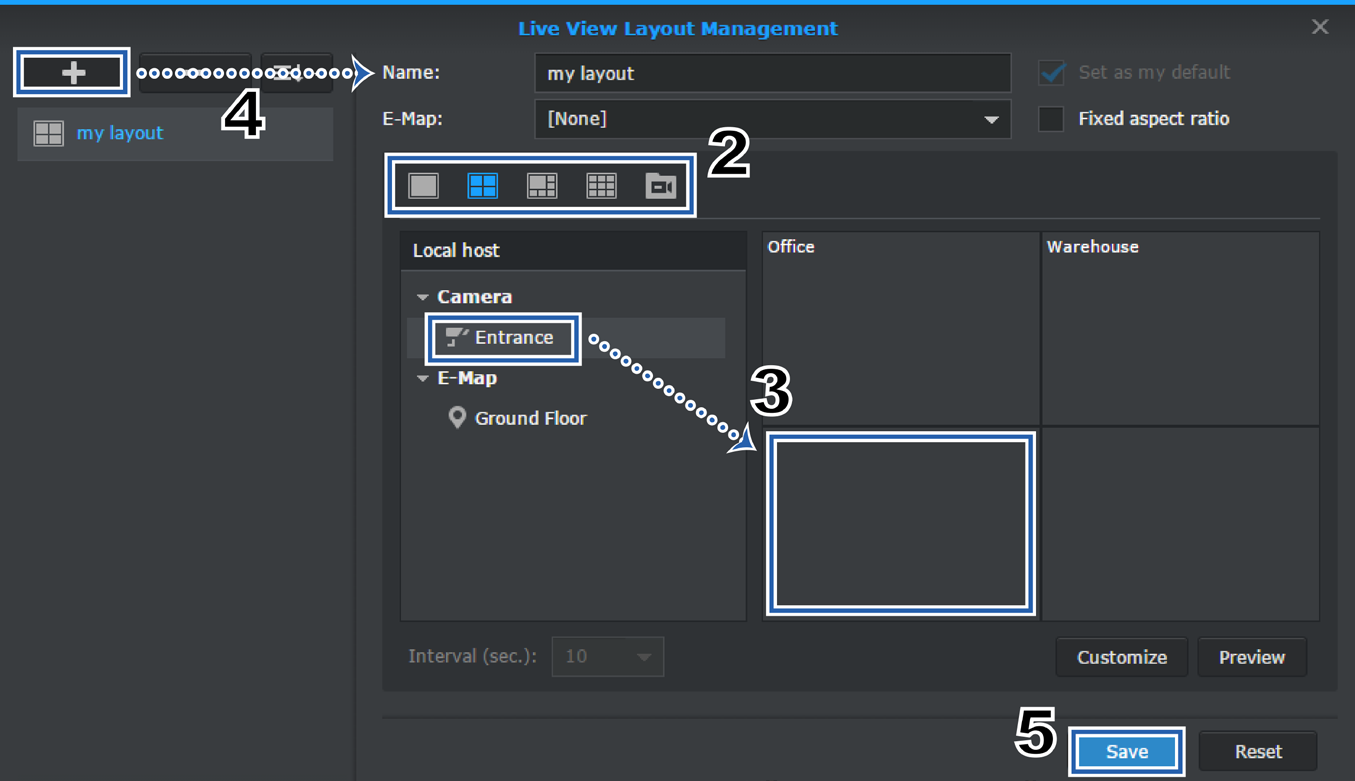Viewport: 1355px width, 781px height.
Task: Choose the one-large-plus-small-channels layout icon
Action: tap(542, 186)
